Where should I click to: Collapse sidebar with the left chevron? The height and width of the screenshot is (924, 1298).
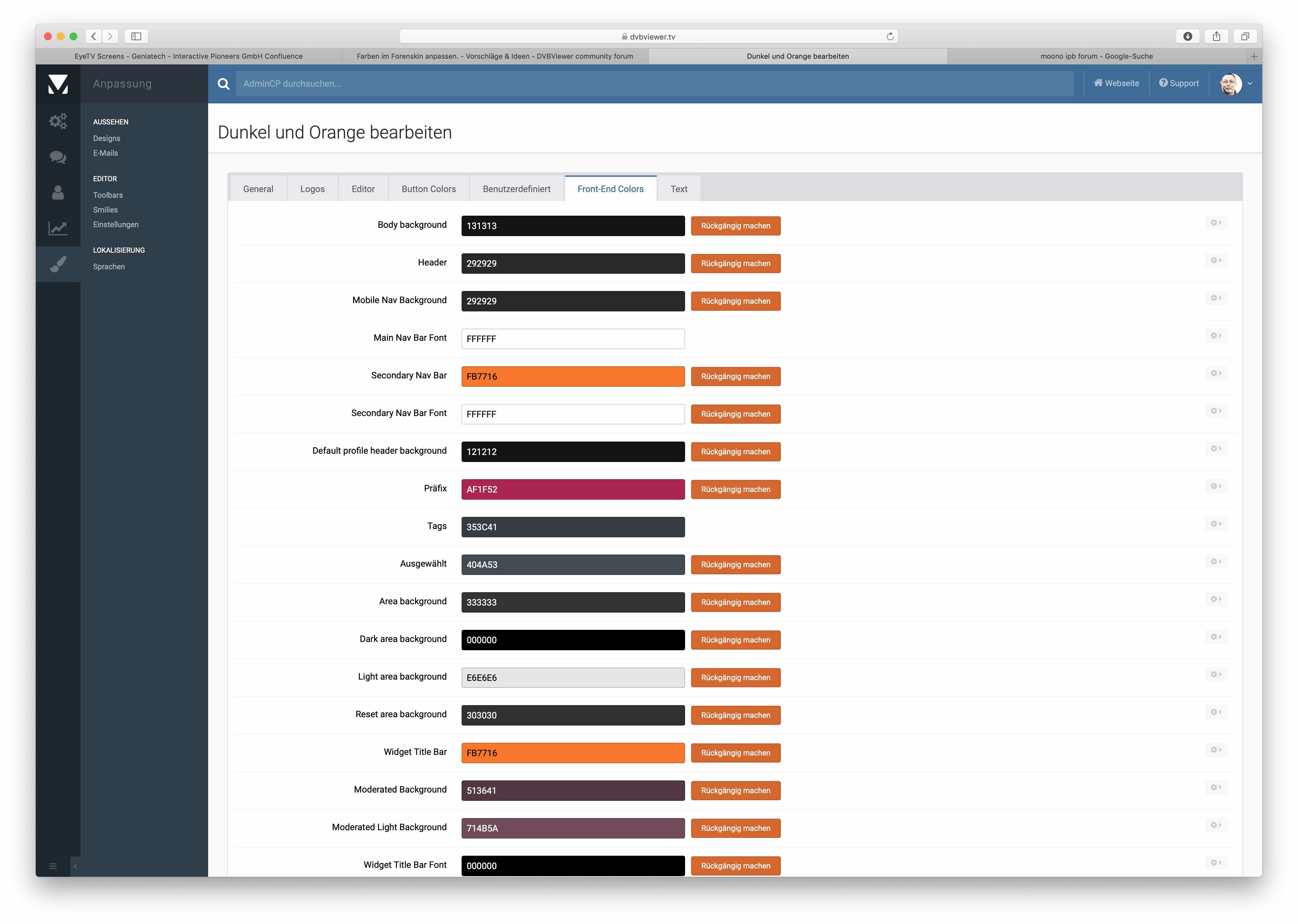coord(75,866)
